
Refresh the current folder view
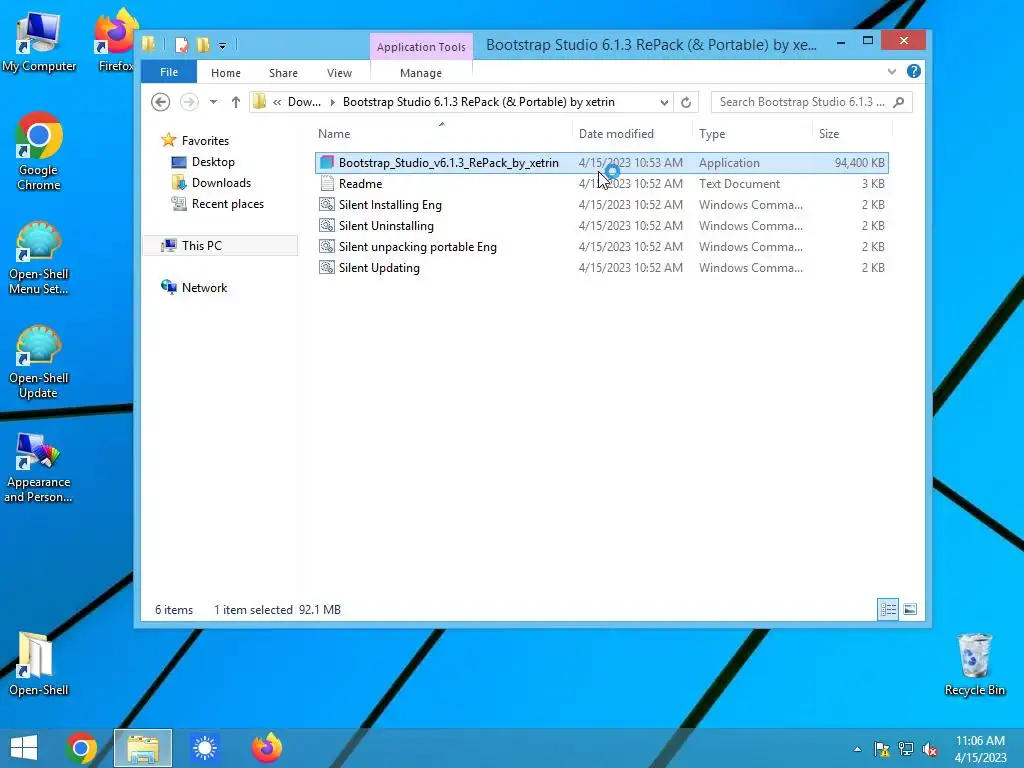coord(686,102)
